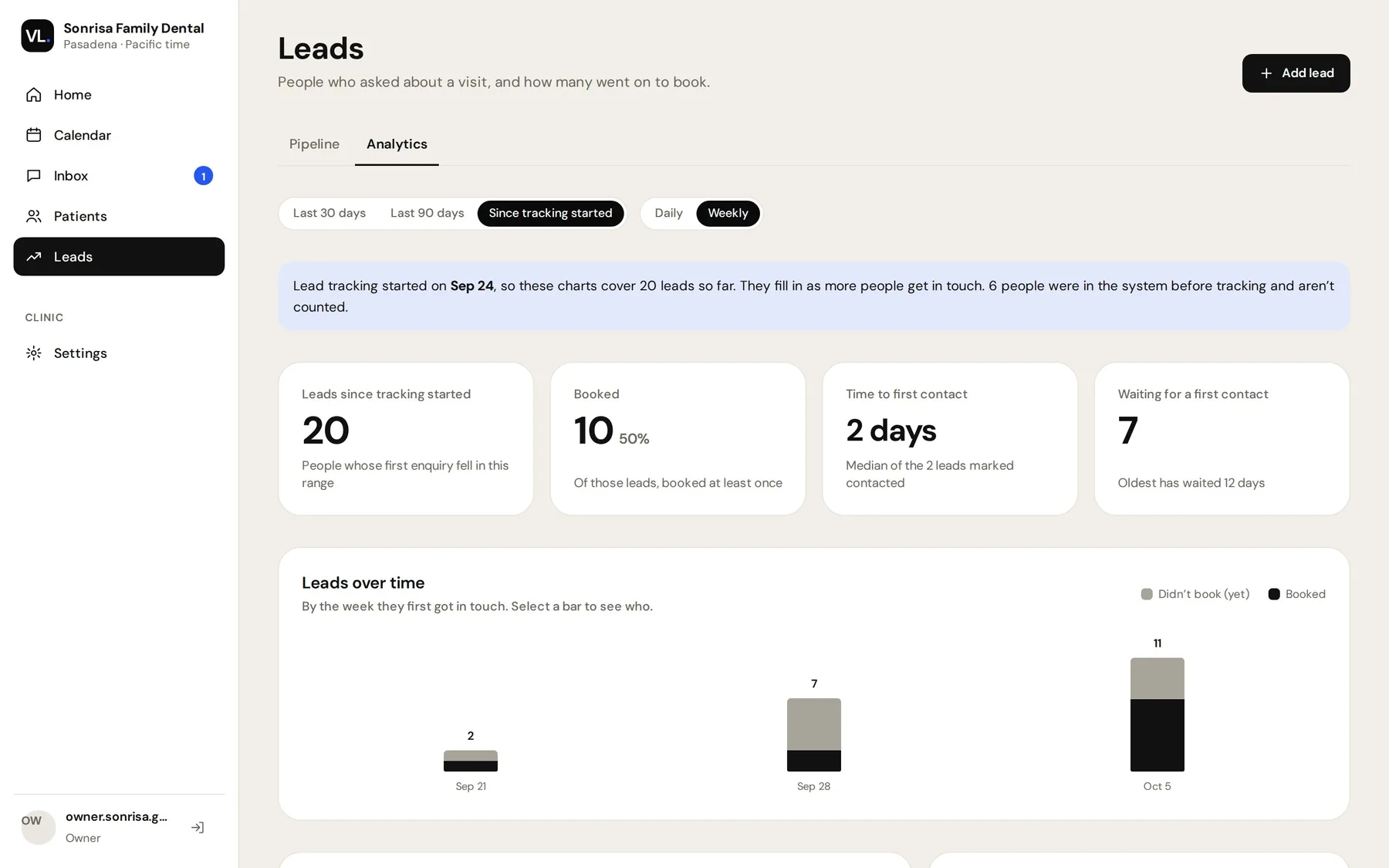Click the Settings gear icon
This screenshot has height=868, width=1389.
coord(33,353)
